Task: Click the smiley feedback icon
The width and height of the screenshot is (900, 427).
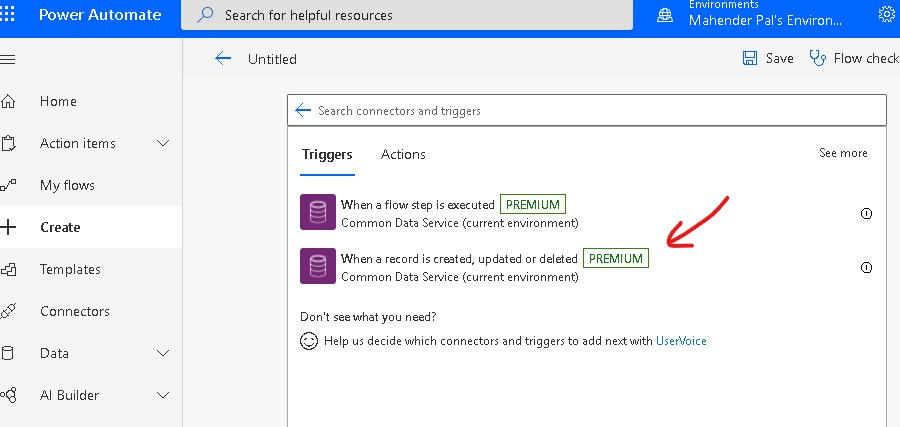Action: 309,341
